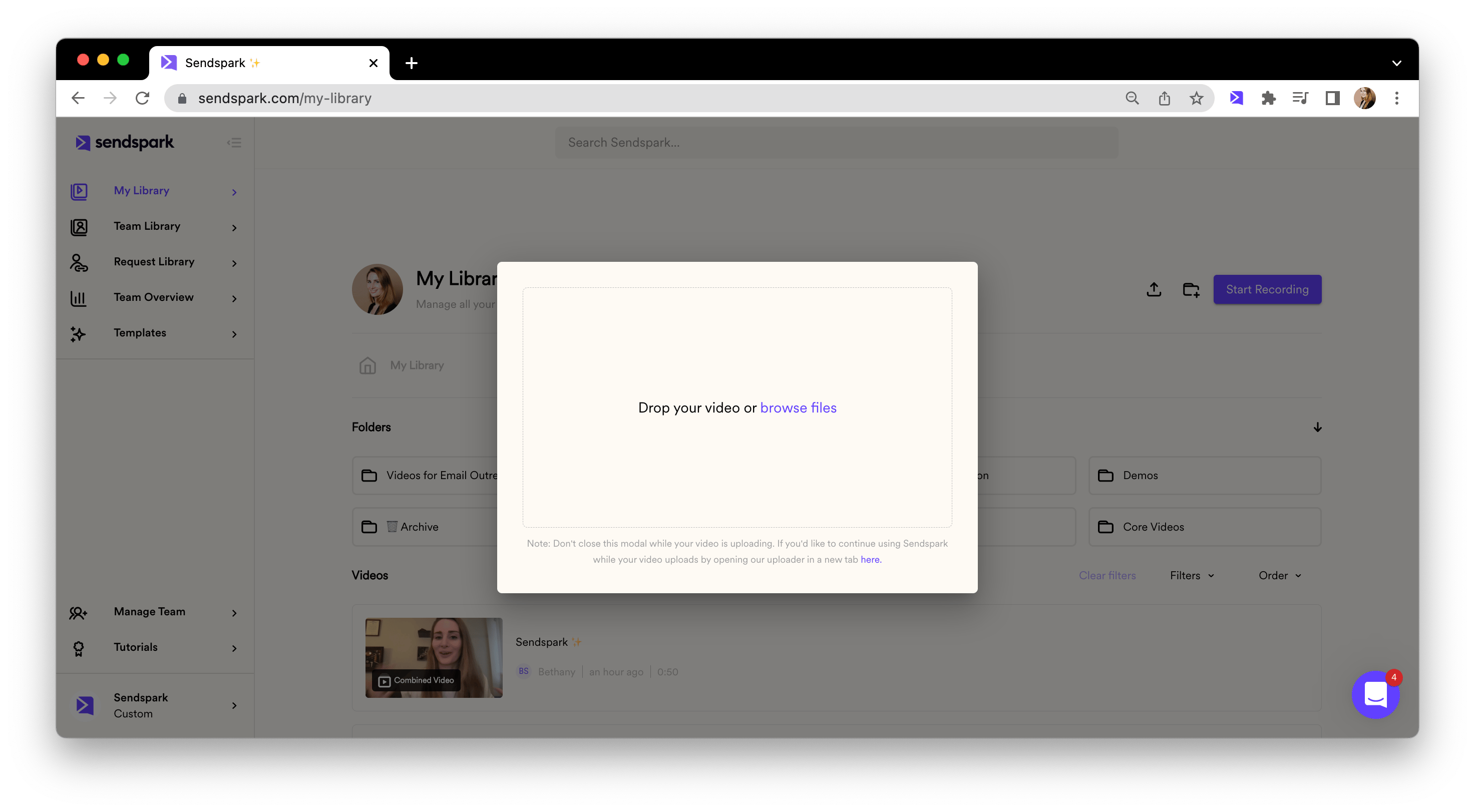Open Team Overview in the sidebar
The height and width of the screenshot is (812, 1475).
coord(153,297)
